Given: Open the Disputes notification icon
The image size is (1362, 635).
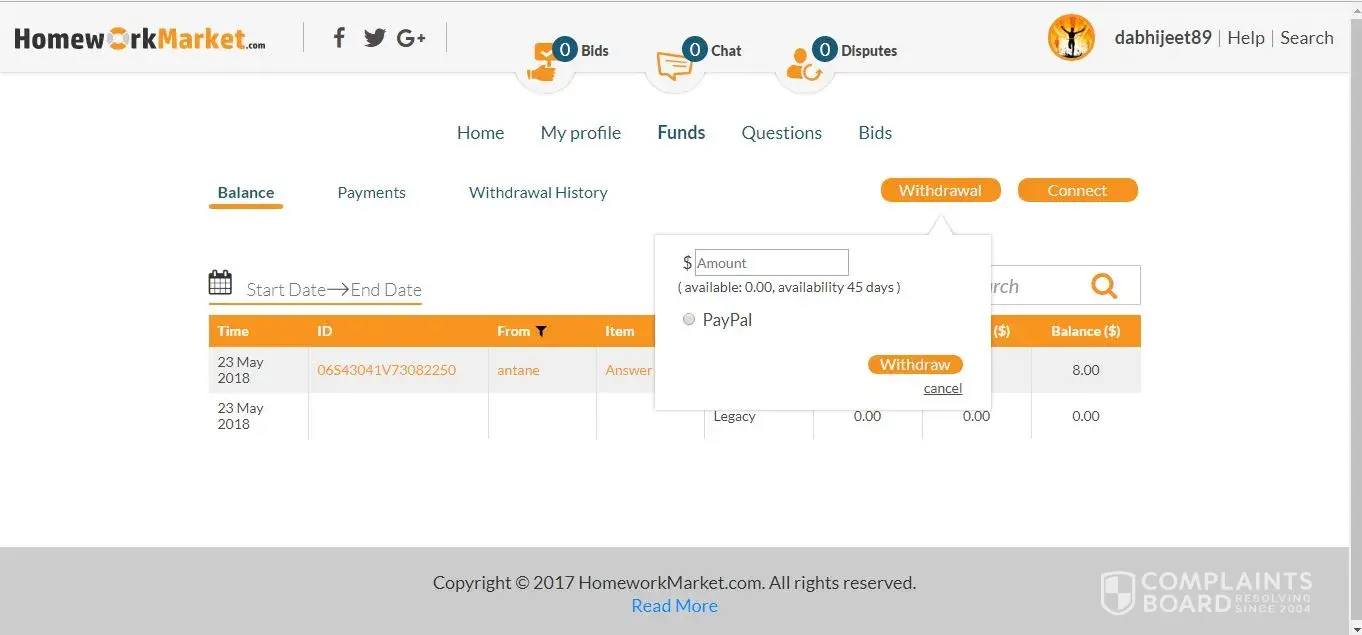Looking at the screenshot, I should pyautogui.click(x=804, y=63).
